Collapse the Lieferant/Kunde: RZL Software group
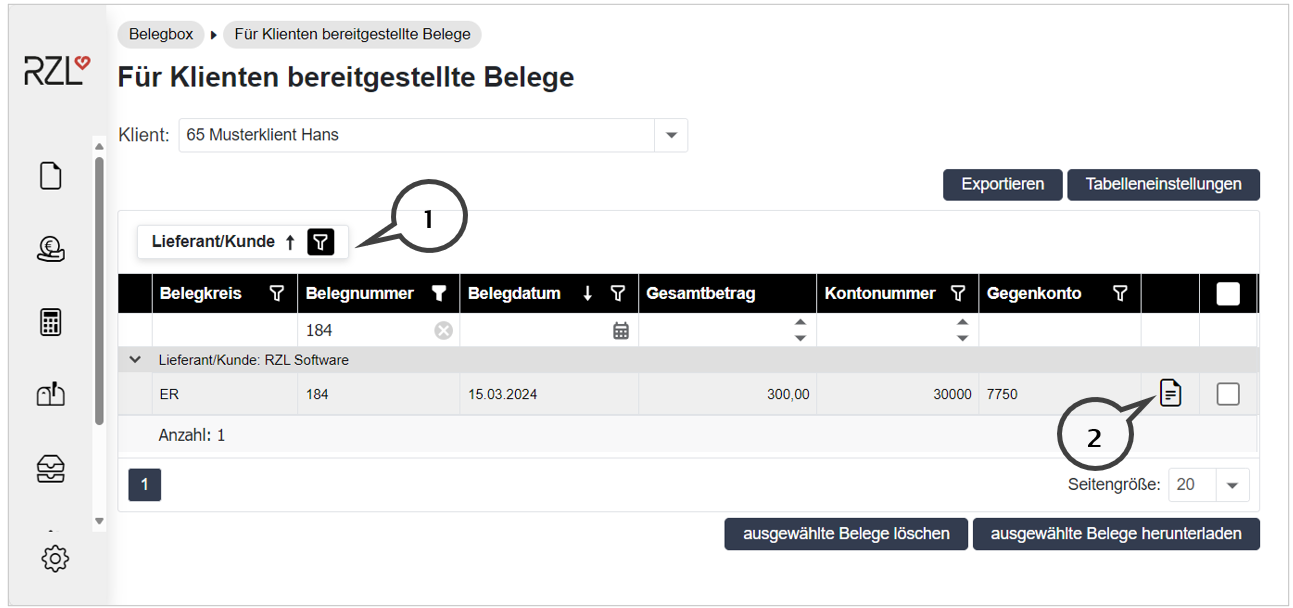This screenshot has width=1293, height=608. pyautogui.click(x=135, y=360)
